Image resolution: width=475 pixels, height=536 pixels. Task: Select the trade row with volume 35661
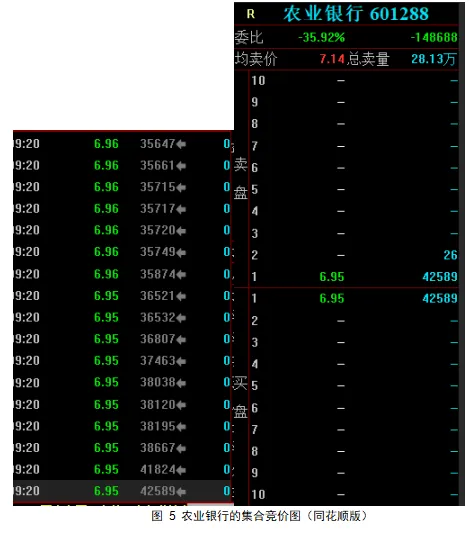tap(123, 165)
